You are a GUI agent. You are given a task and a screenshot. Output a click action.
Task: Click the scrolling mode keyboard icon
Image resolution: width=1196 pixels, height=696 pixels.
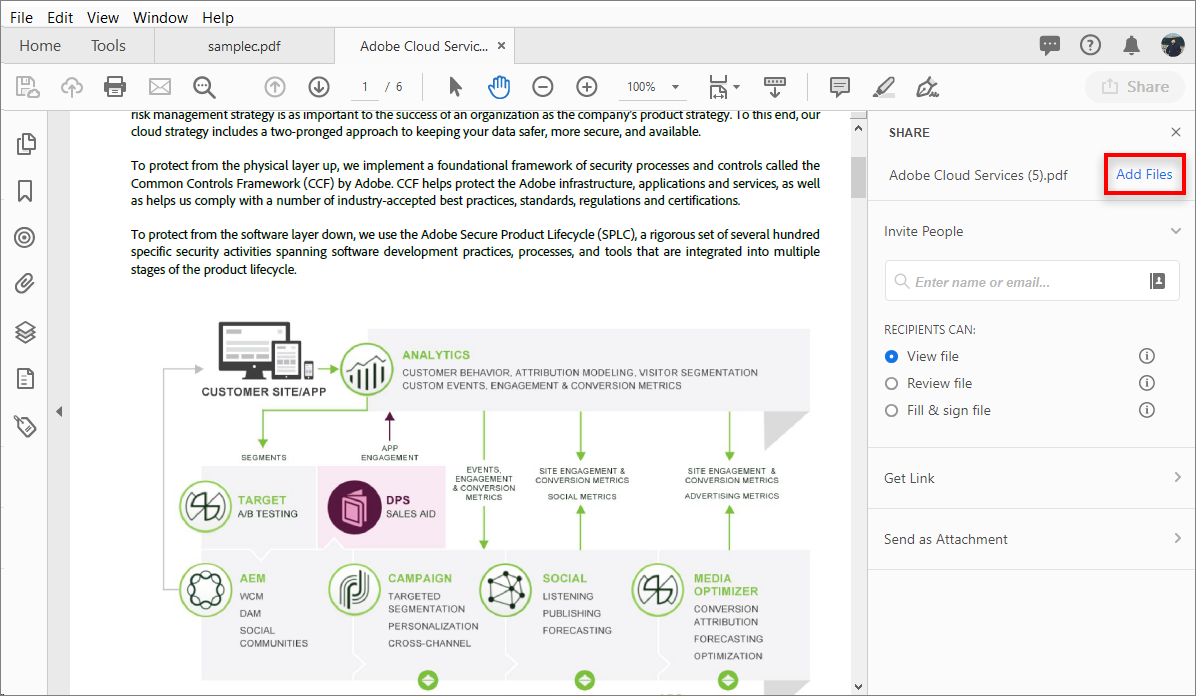pyautogui.click(x=775, y=87)
